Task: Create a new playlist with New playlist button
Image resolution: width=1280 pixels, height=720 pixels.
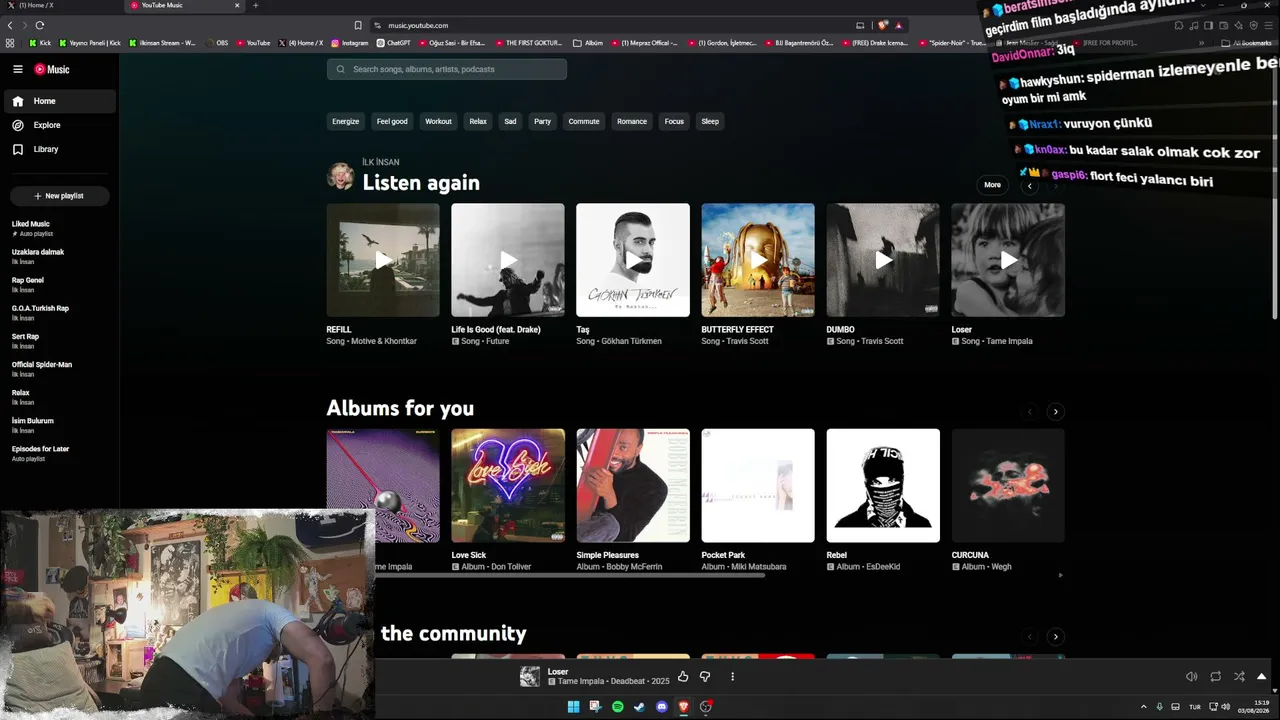Action: coord(59,196)
